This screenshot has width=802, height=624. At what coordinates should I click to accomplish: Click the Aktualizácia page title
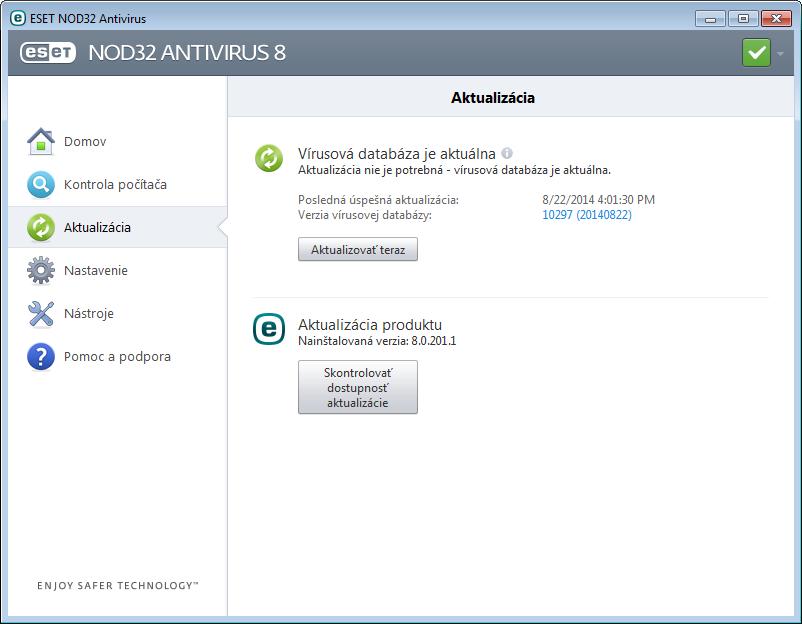click(x=493, y=98)
